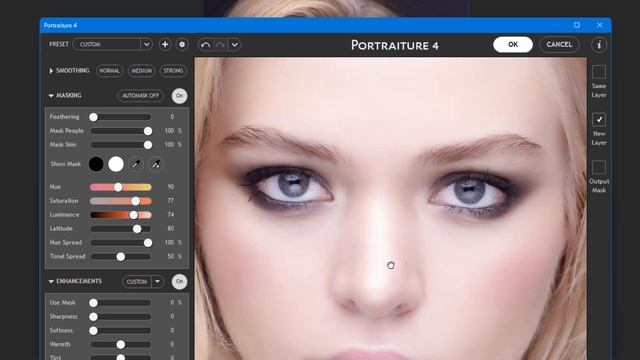Open the info button
The height and width of the screenshot is (360, 640).
599,44
